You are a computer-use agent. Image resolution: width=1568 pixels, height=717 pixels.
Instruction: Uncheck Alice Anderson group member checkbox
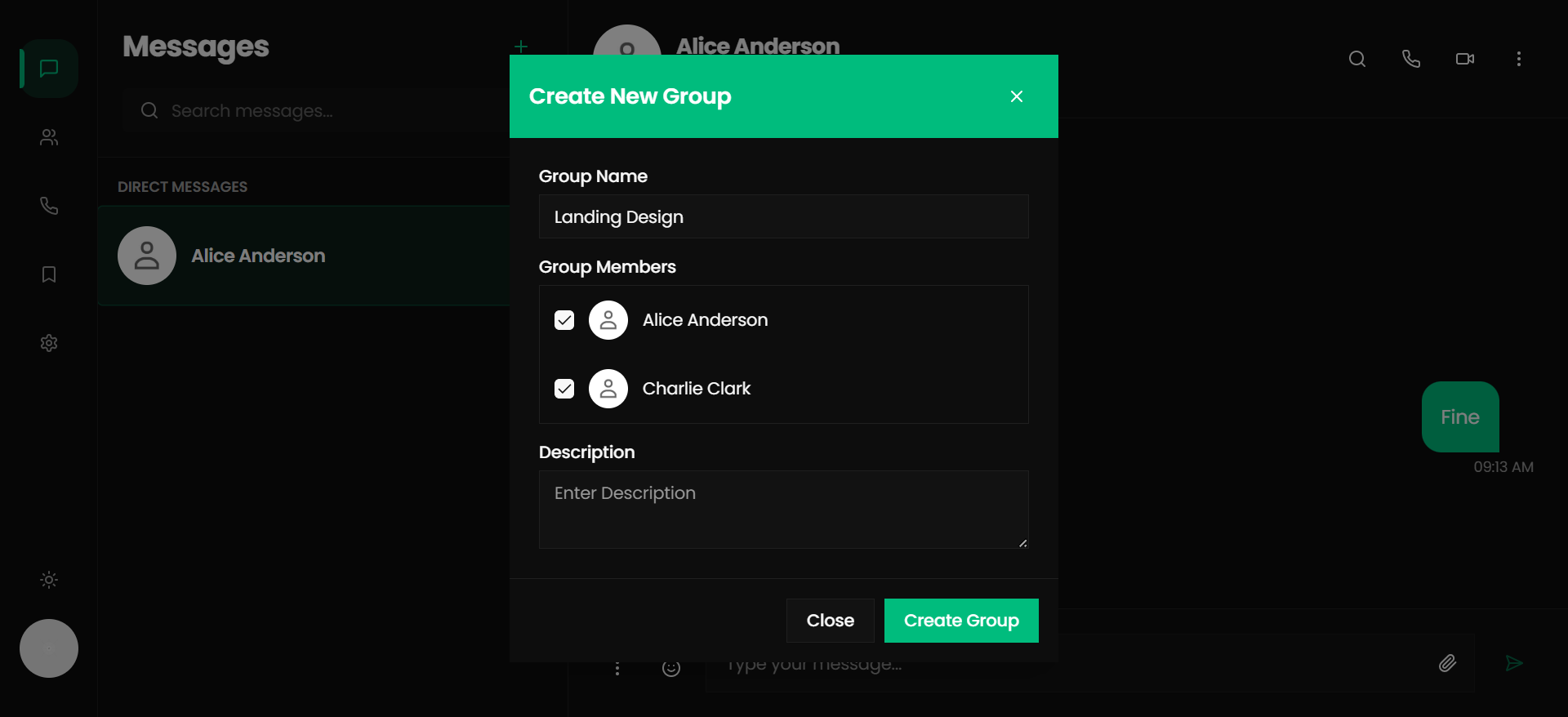564,320
